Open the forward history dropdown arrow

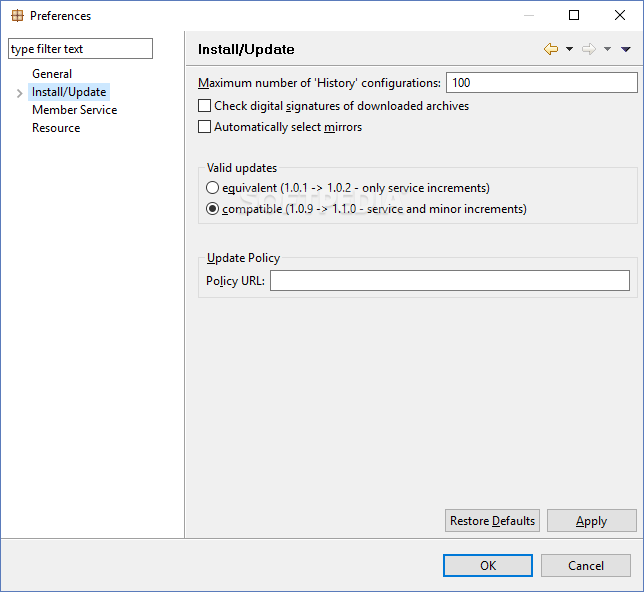click(607, 49)
